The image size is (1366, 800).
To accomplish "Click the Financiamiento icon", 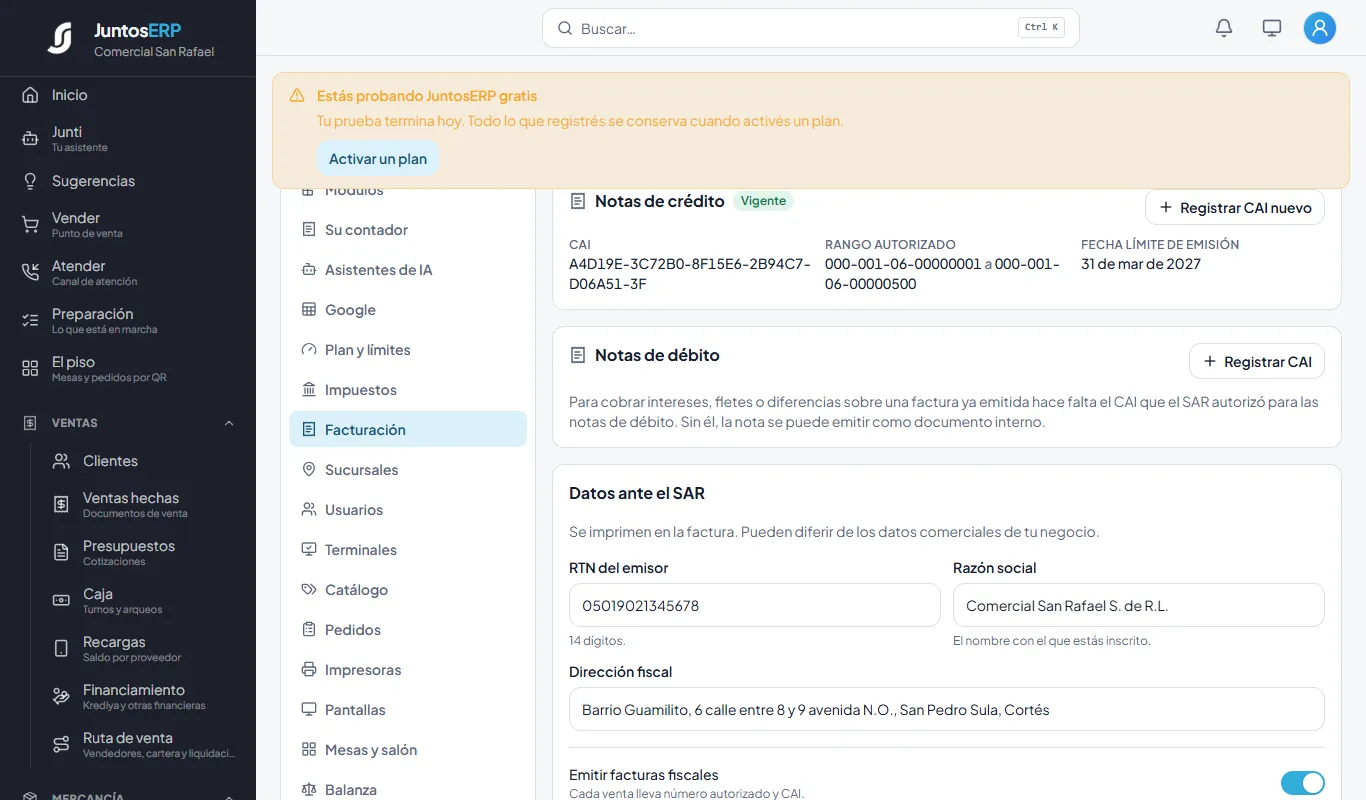I will tap(61, 696).
